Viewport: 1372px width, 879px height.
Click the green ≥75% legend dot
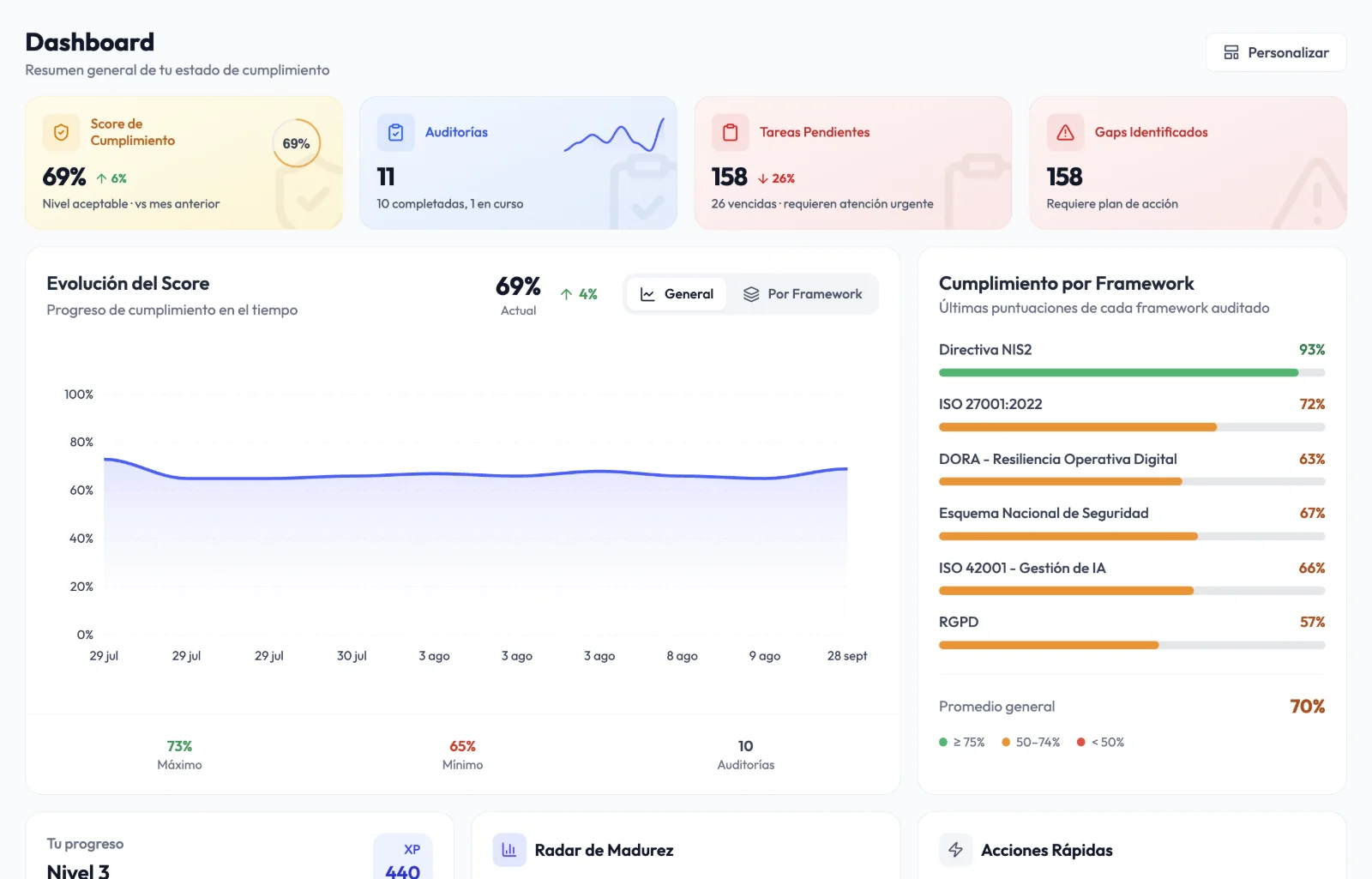click(943, 743)
